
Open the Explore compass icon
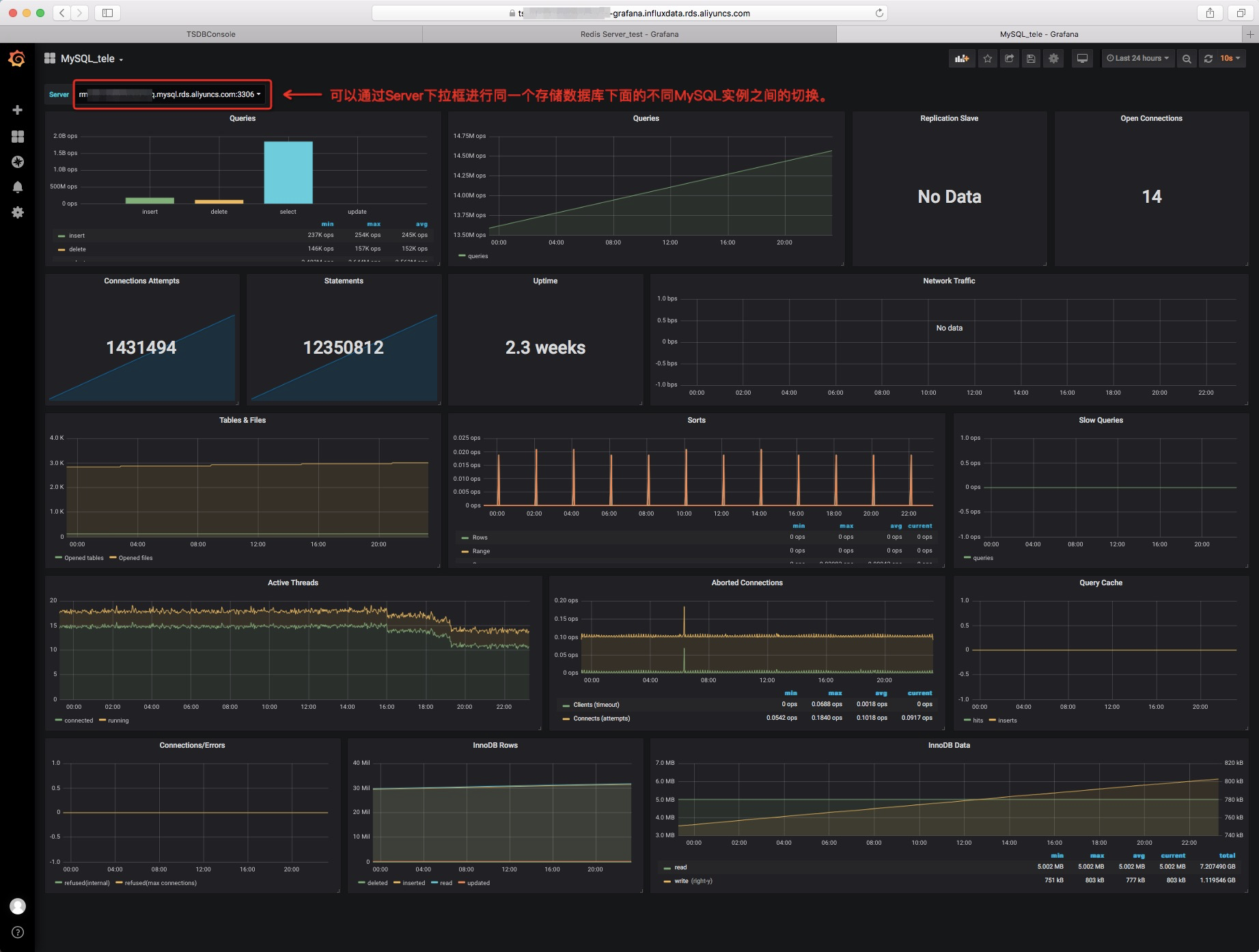pos(18,162)
